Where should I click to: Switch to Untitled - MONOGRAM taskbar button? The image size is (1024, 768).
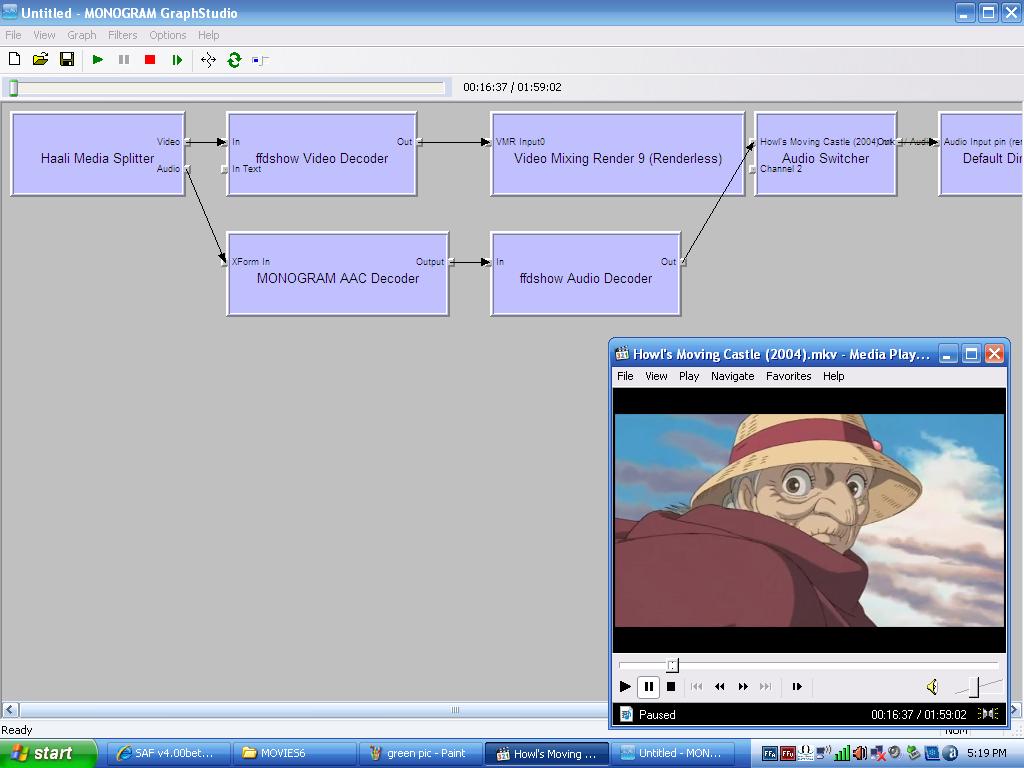(673, 754)
